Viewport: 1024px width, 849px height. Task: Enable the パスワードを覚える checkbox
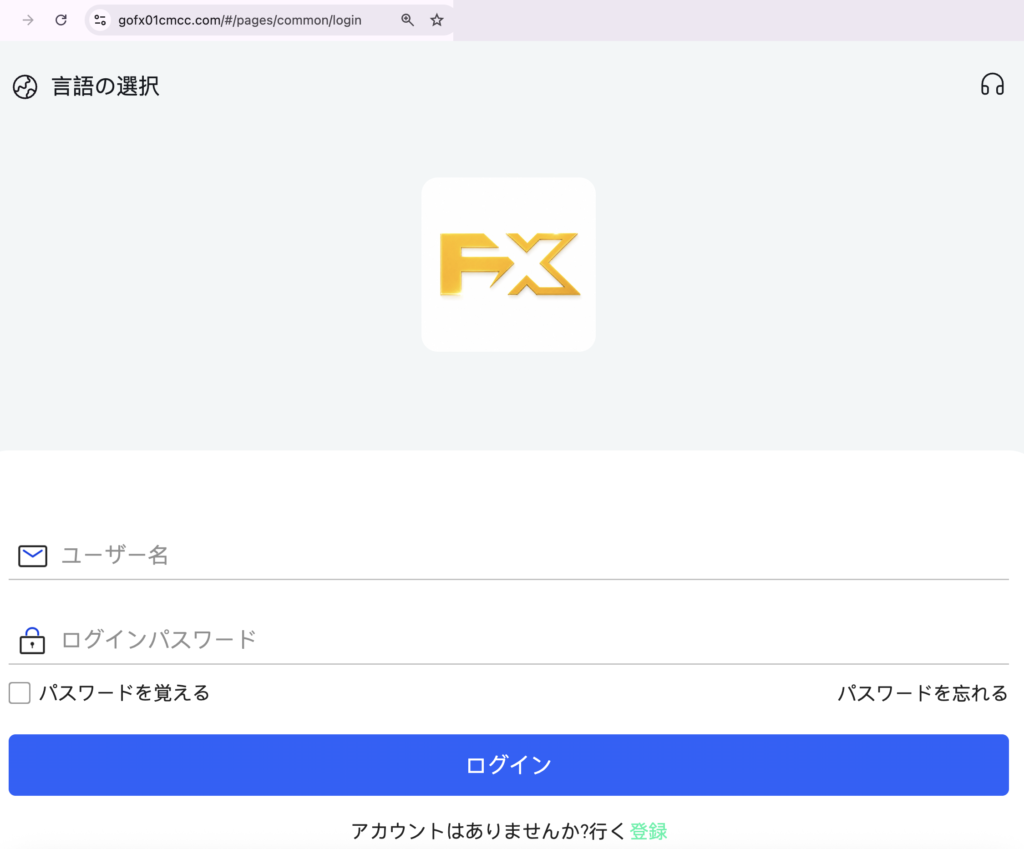pyautogui.click(x=20, y=693)
